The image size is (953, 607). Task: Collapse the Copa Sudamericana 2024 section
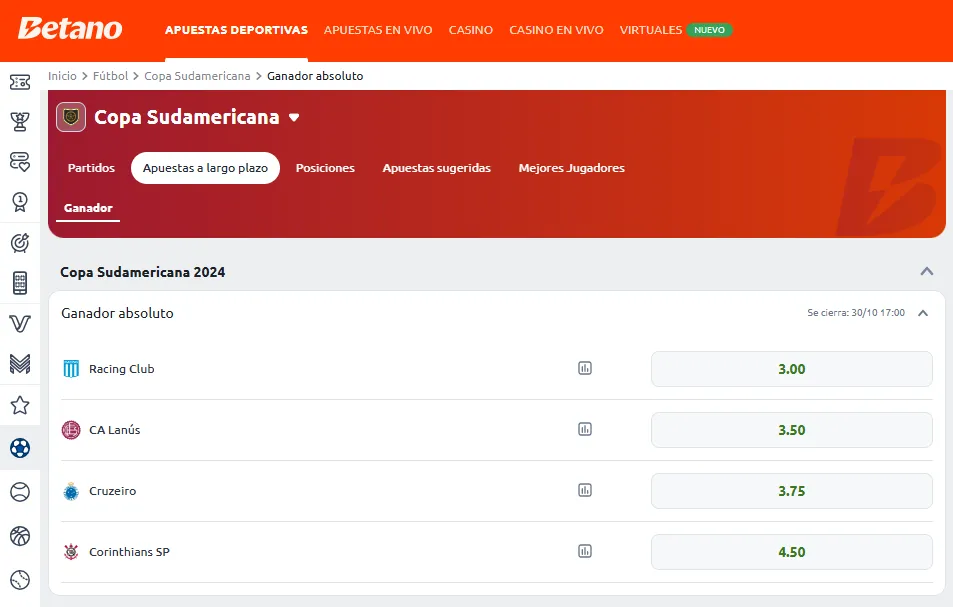pos(926,272)
